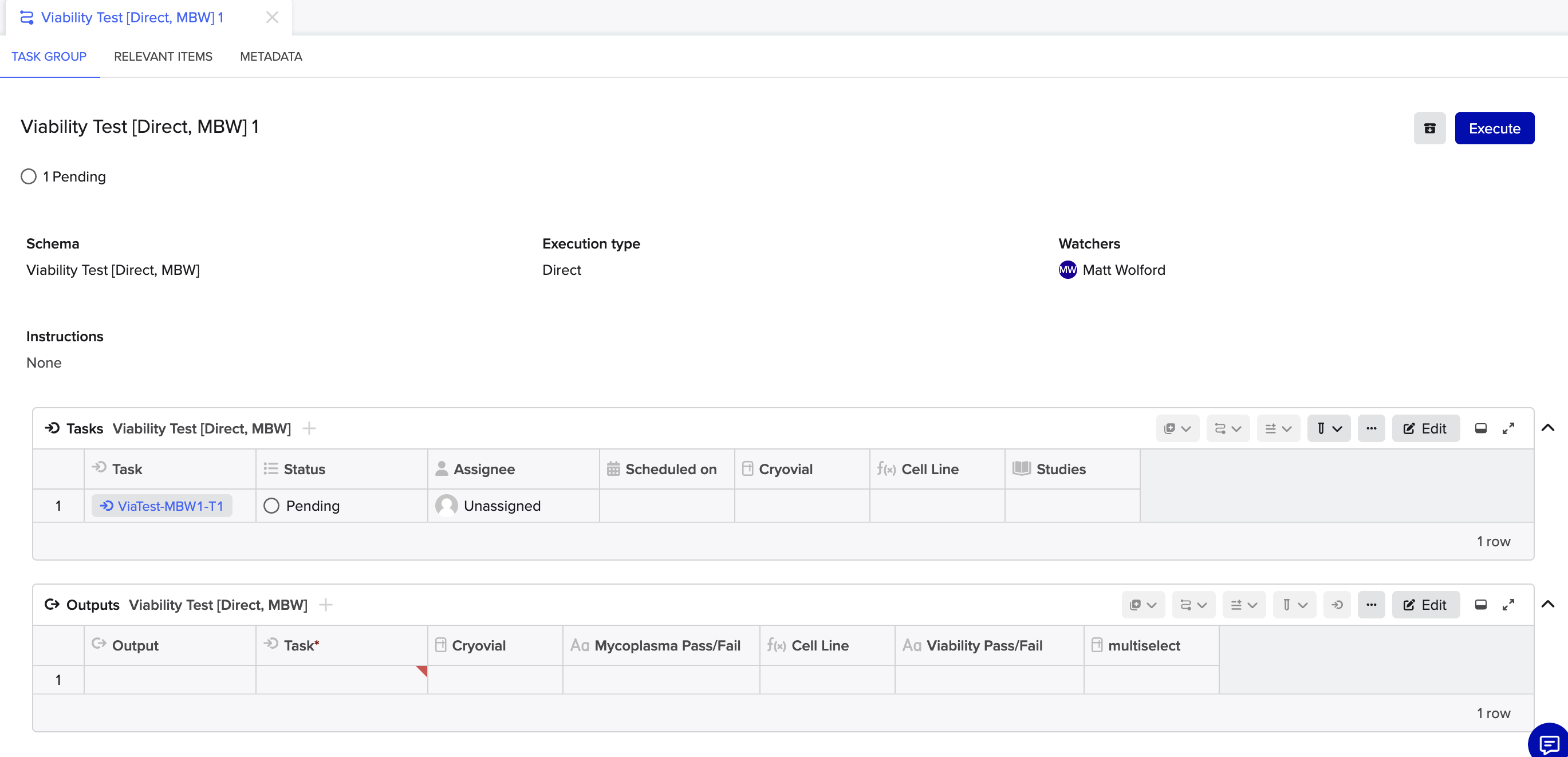Screen dimensions: 1568x757
Task: Click the task arrow icon in Outputs toolbar
Action: click(x=1337, y=605)
